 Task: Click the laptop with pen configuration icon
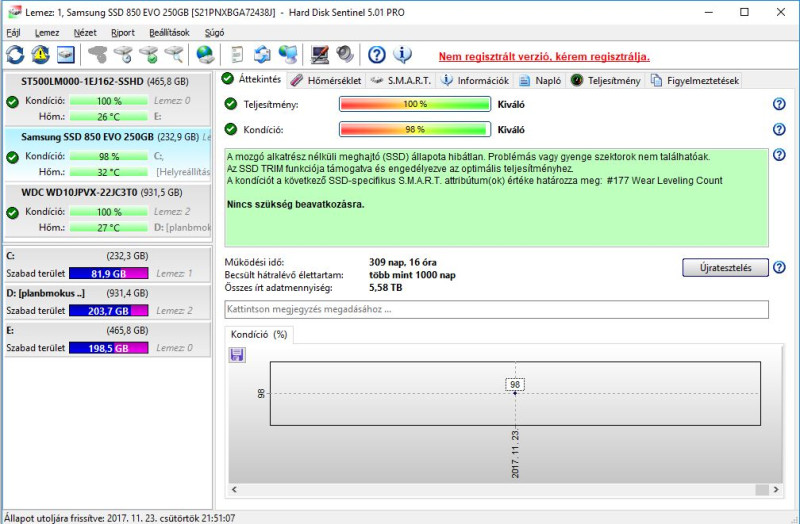(x=320, y=54)
